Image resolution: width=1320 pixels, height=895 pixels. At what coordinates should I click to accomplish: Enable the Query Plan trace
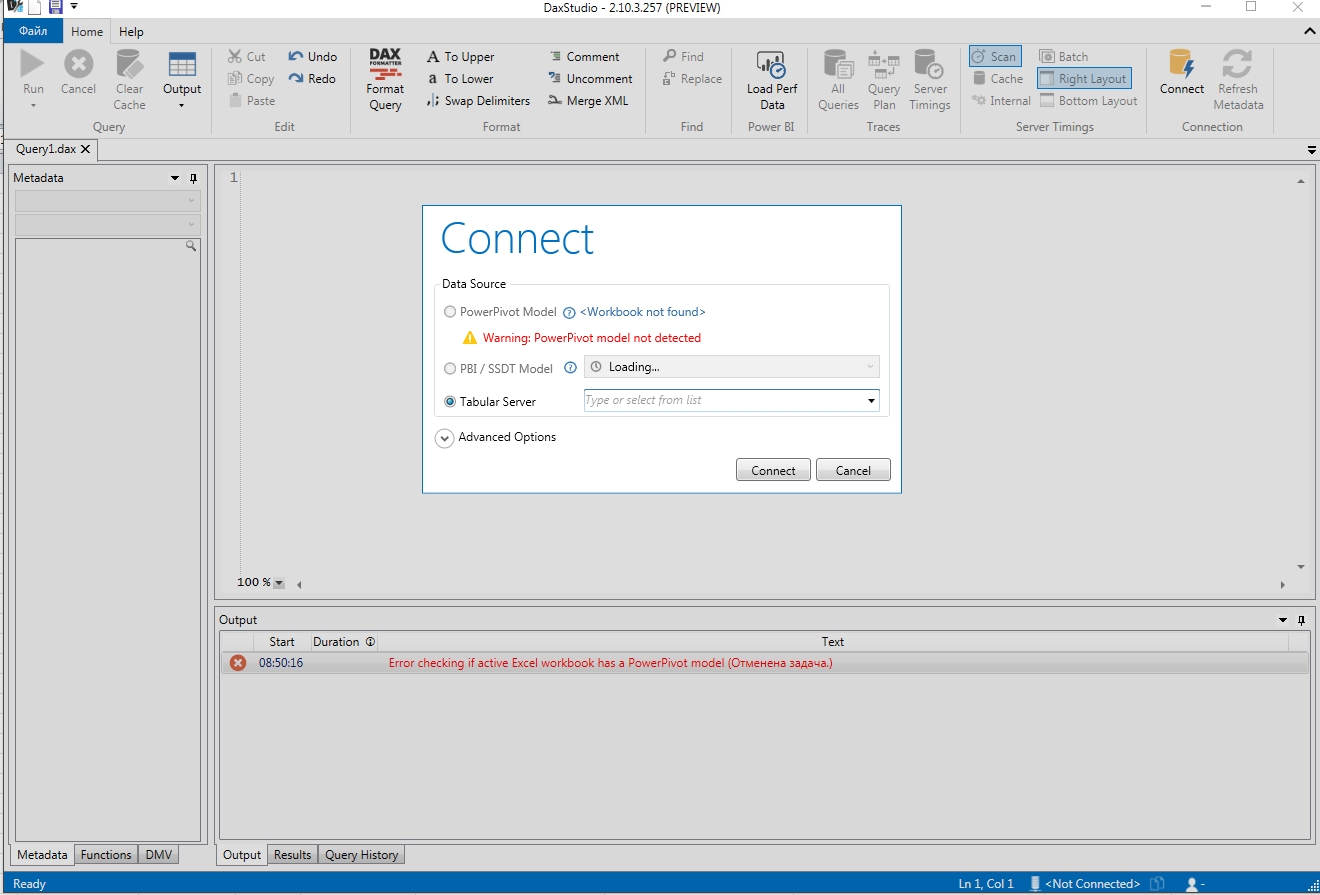click(884, 77)
